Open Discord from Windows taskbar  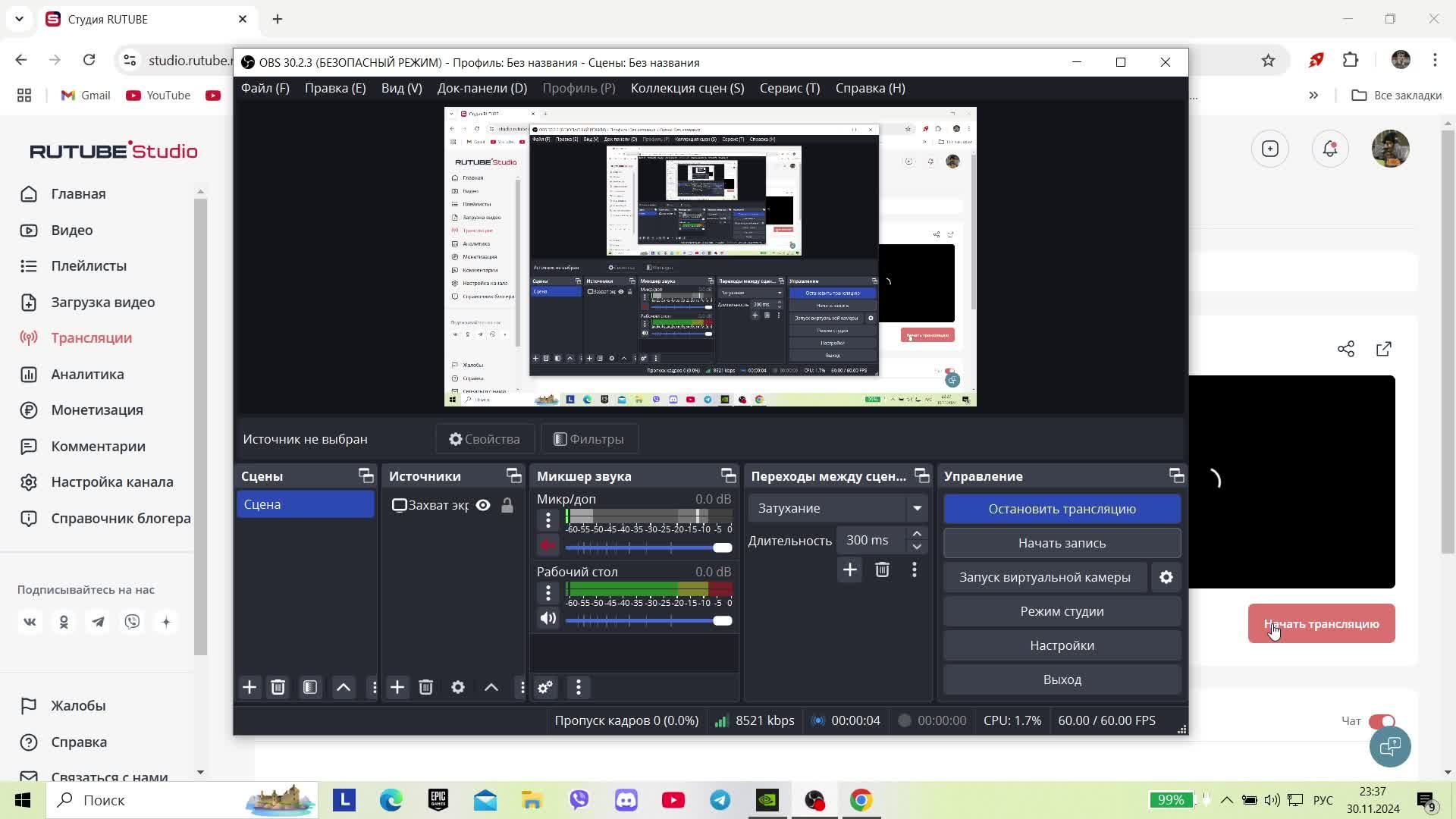tap(626, 800)
